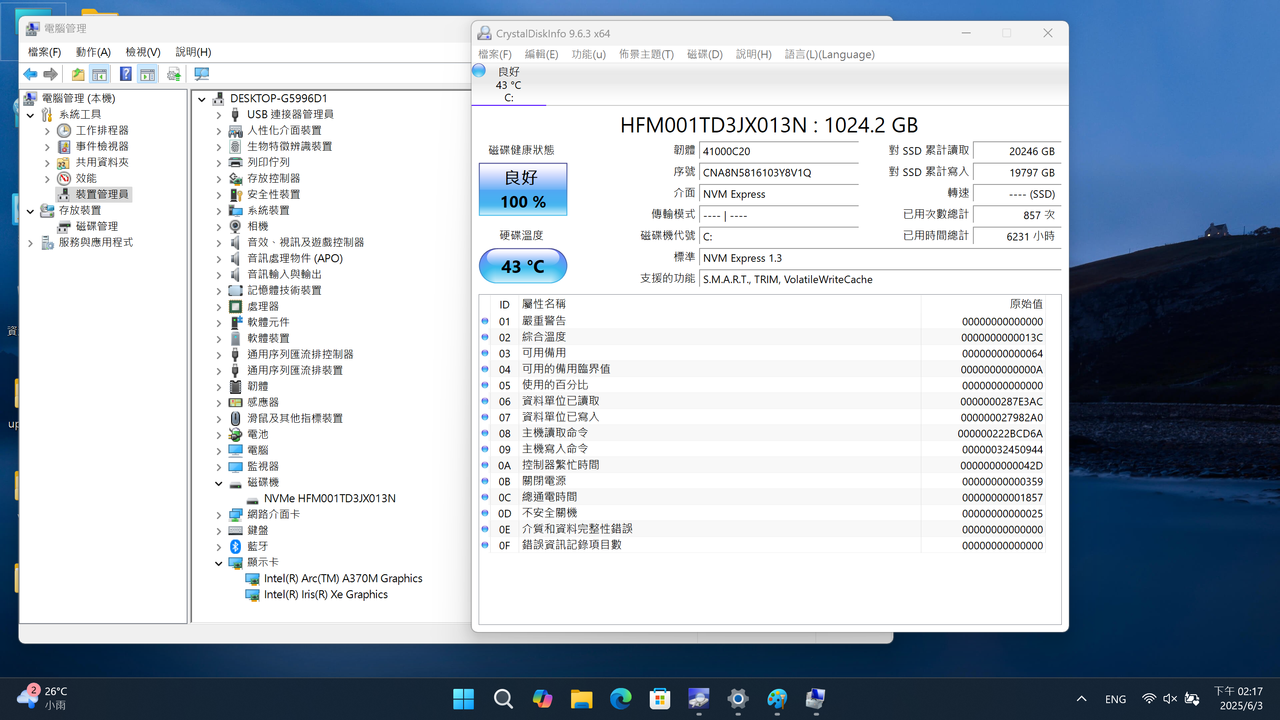Go back with the blue back arrow
1280x720 pixels.
30,74
